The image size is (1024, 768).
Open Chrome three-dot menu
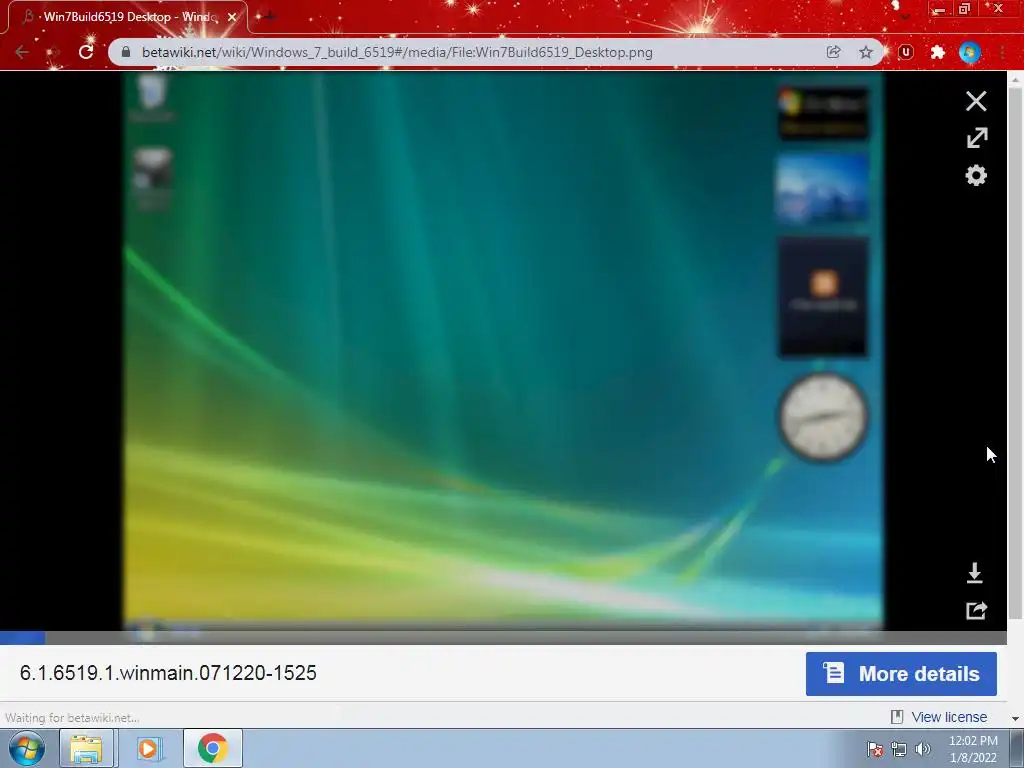[1002, 52]
